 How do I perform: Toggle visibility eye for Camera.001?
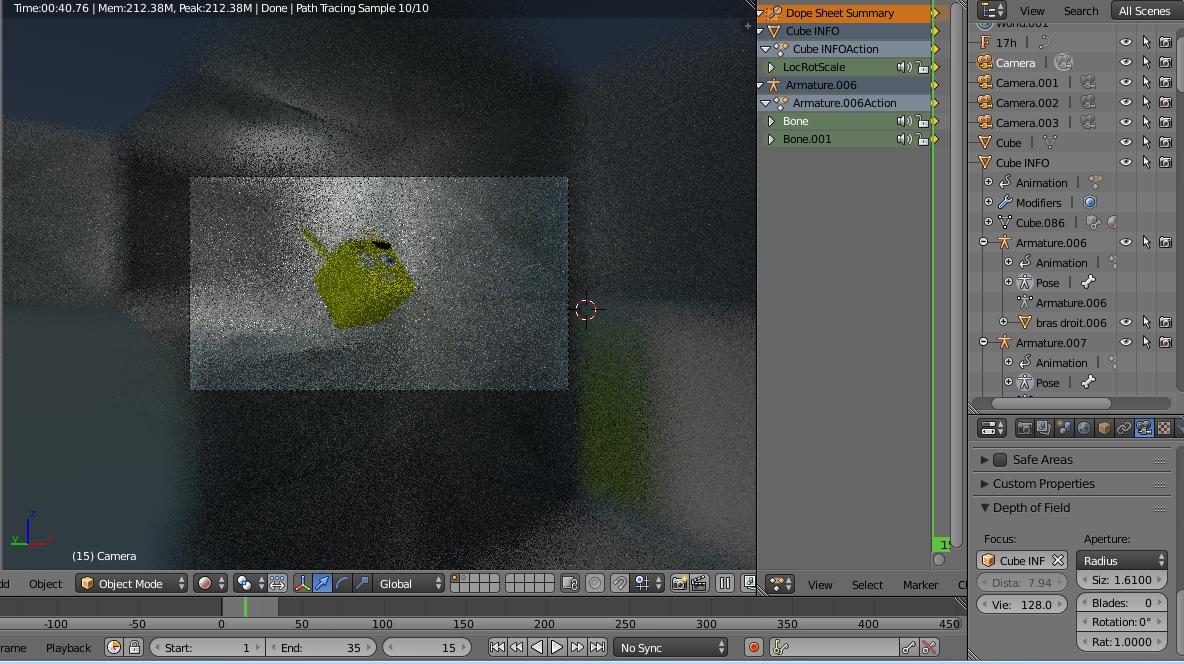click(1125, 82)
